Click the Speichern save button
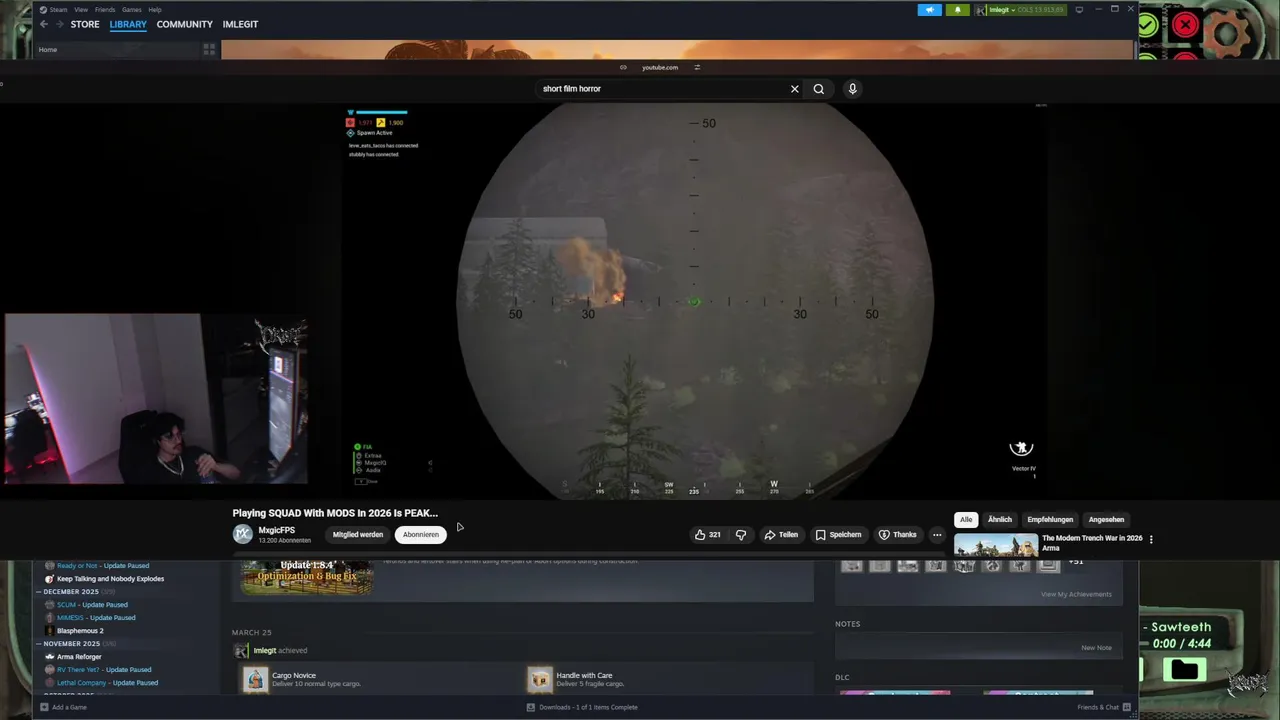The height and width of the screenshot is (720, 1280). 838,535
